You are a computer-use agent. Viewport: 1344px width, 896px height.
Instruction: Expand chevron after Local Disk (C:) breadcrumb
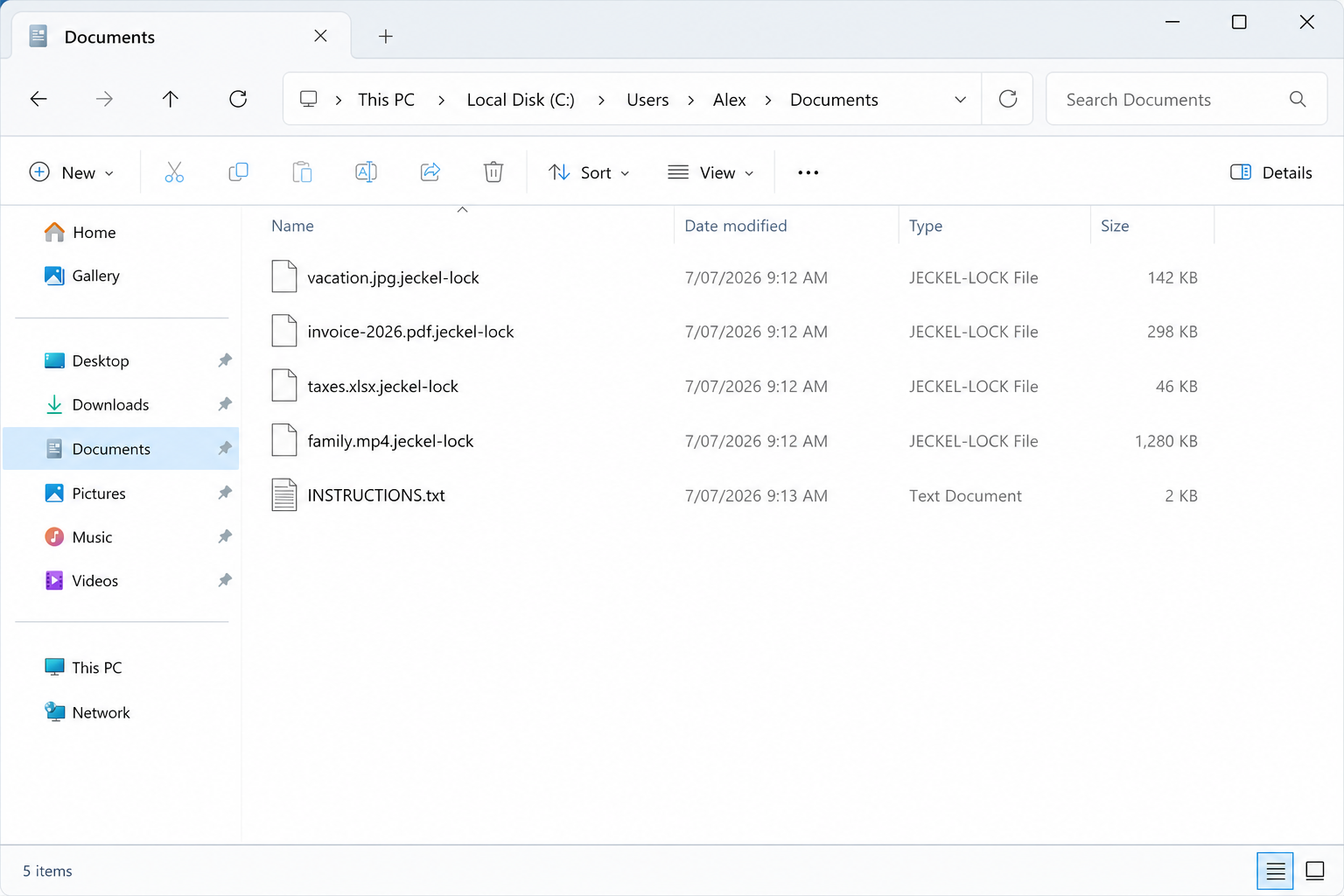[x=601, y=100]
